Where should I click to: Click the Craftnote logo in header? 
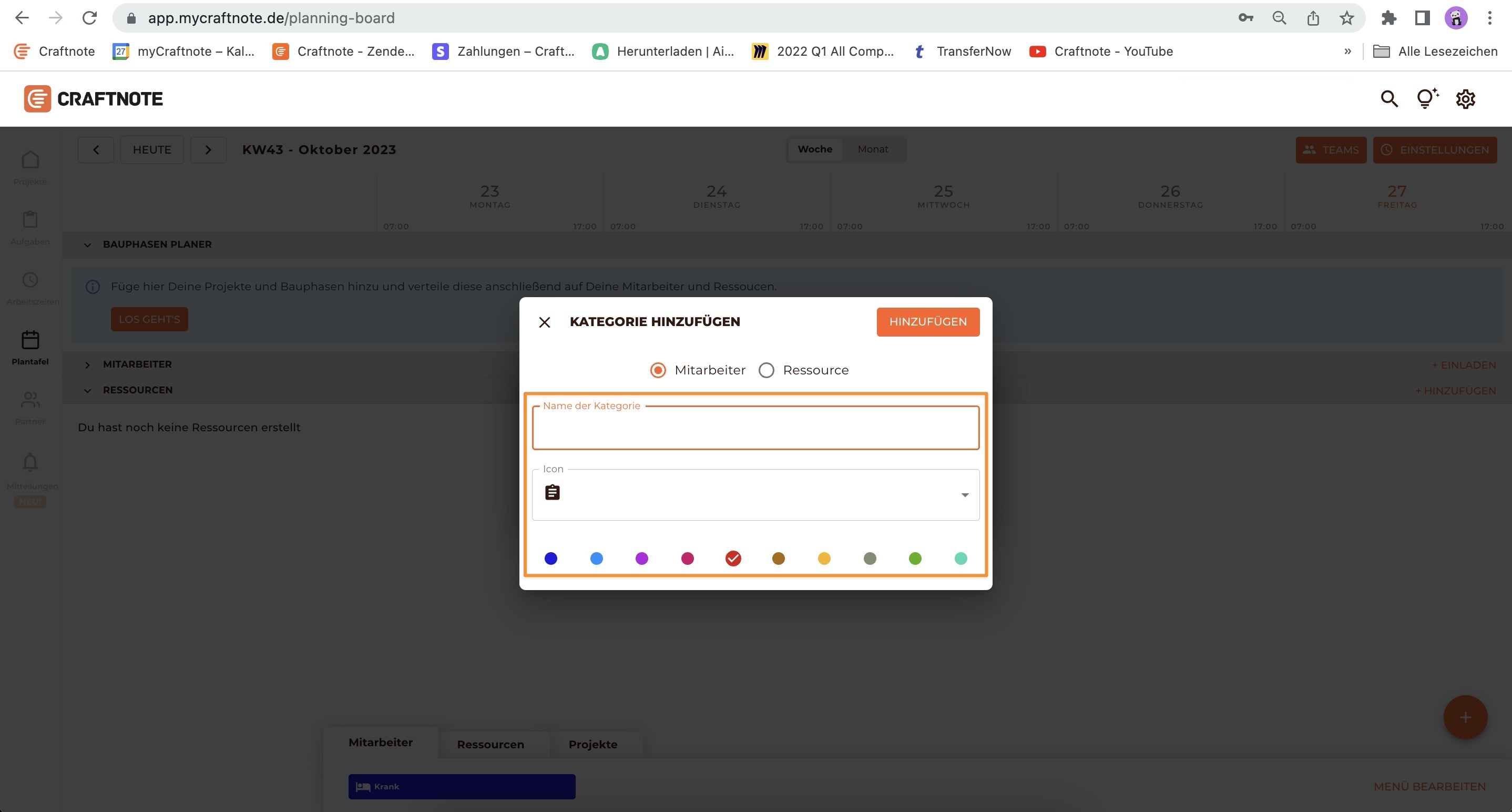(94, 99)
